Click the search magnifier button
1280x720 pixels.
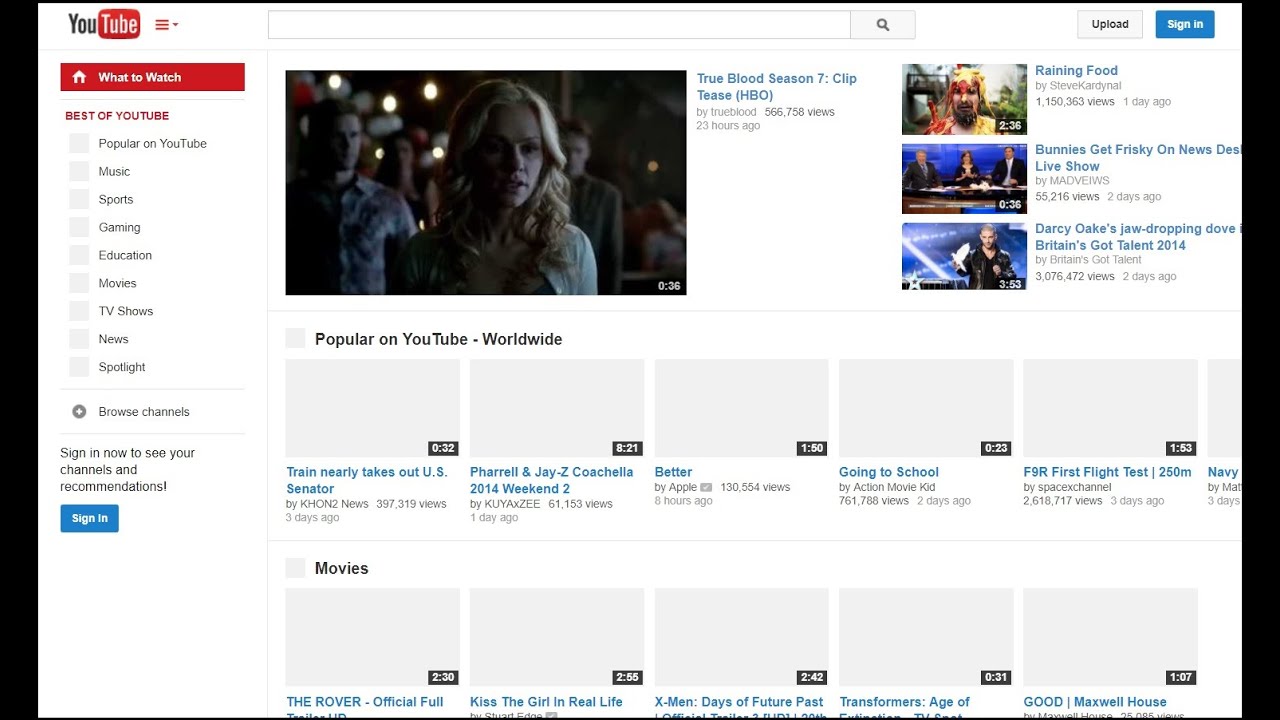883,25
